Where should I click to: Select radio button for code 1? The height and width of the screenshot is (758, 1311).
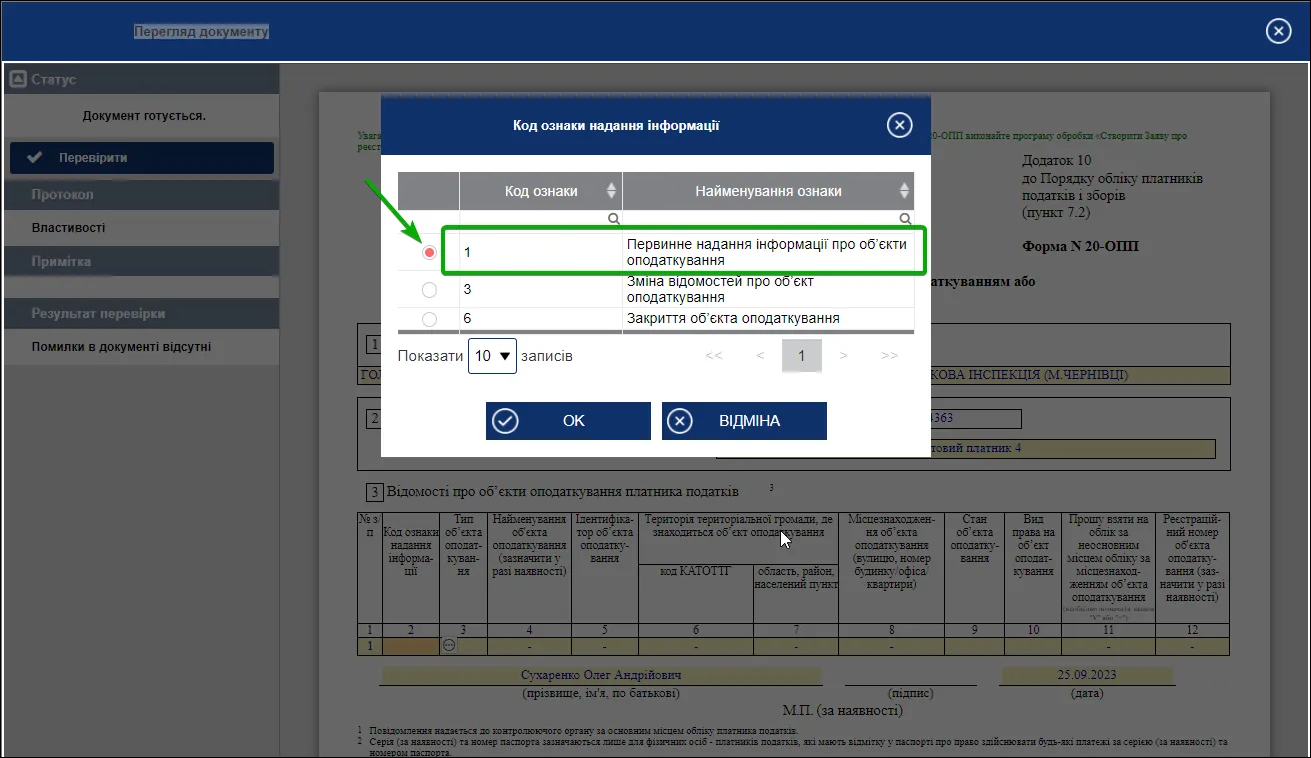click(430, 253)
